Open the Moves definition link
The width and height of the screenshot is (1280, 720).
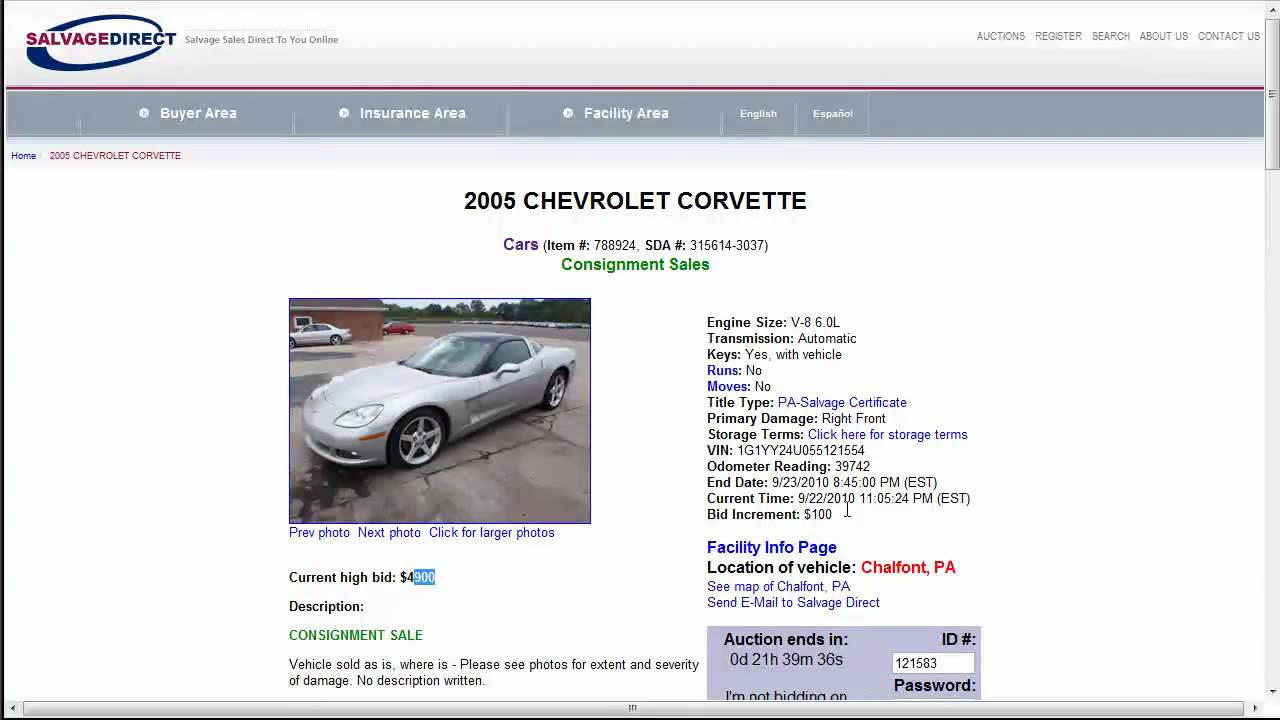click(x=728, y=387)
